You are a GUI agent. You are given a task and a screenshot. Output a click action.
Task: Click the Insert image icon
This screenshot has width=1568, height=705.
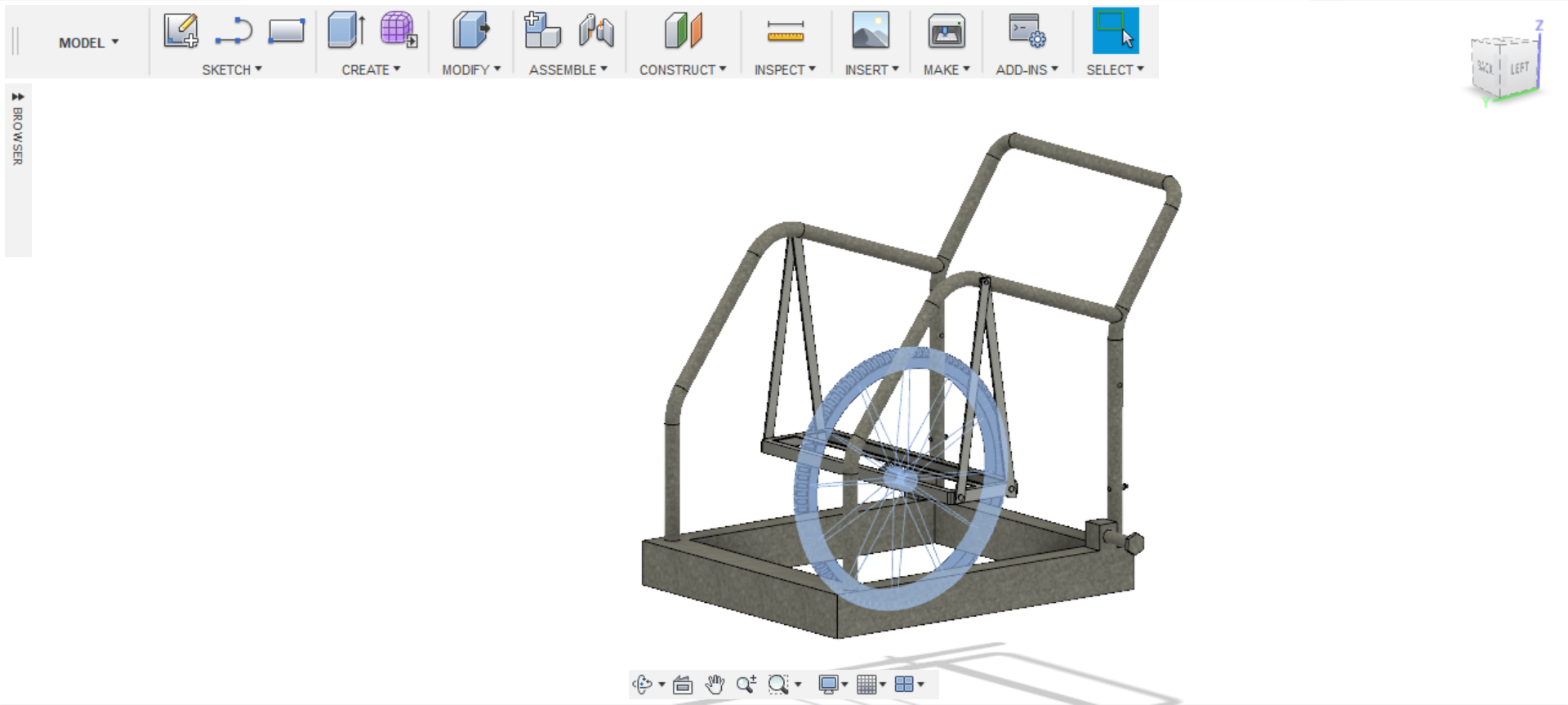(x=871, y=30)
